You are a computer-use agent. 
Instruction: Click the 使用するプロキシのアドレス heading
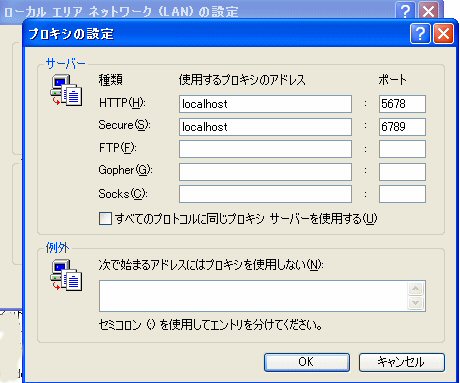click(x=242, y=80)
